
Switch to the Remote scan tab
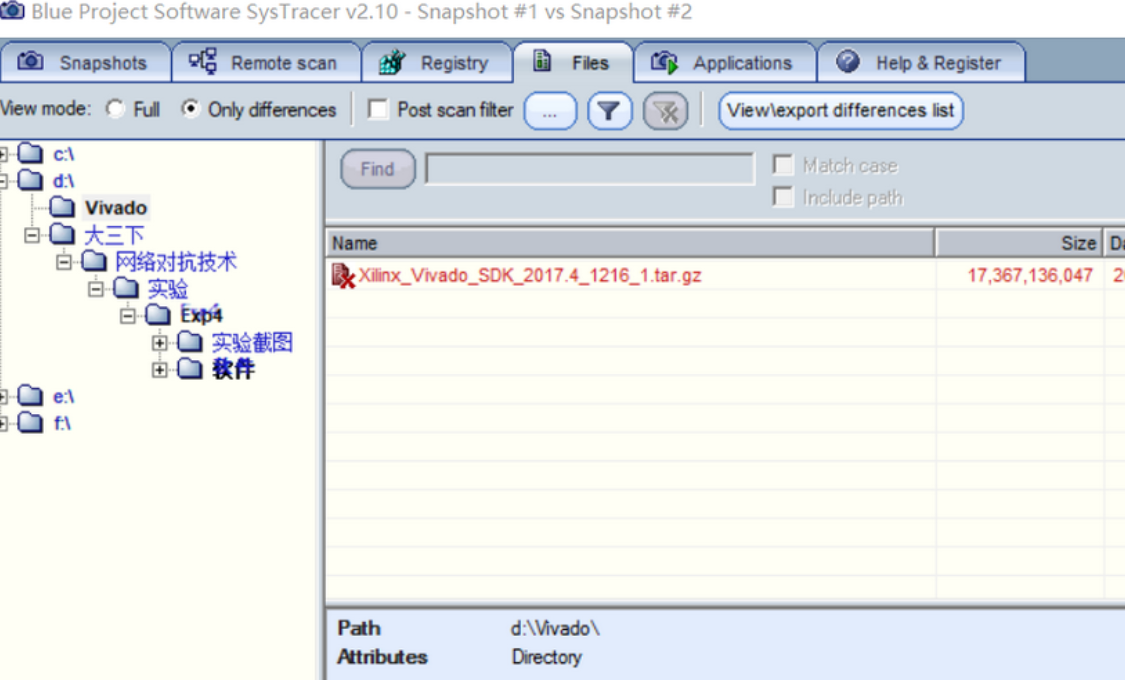point(266,63)
